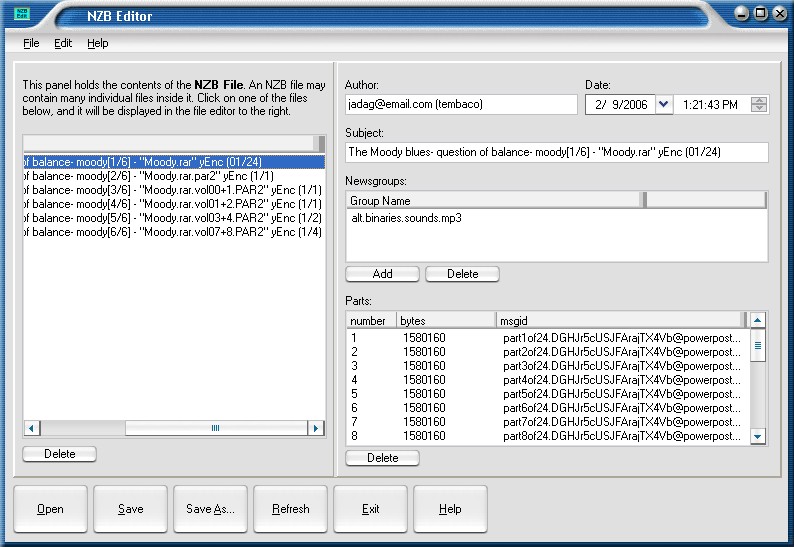Click the Add newsgroup button
Screen dimensions: 794x547
point(382,274)
